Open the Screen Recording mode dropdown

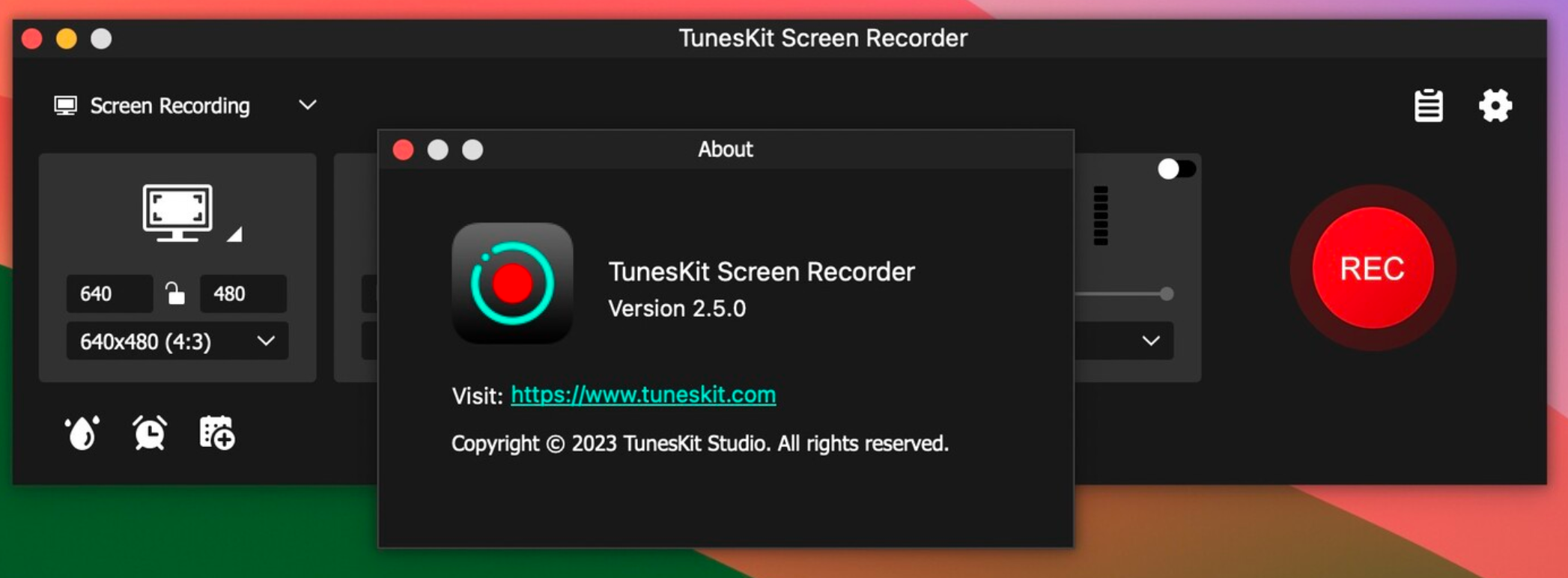tap(186, 106)
